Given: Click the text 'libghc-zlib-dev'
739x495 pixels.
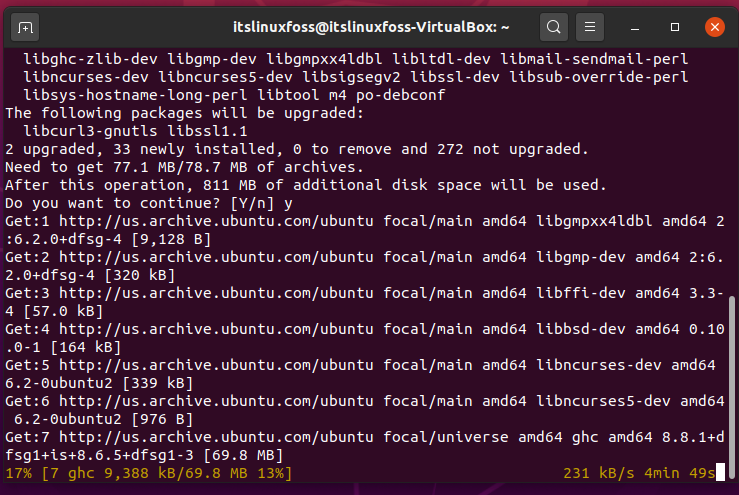Looking at the screenshot, I should [90, 59].
